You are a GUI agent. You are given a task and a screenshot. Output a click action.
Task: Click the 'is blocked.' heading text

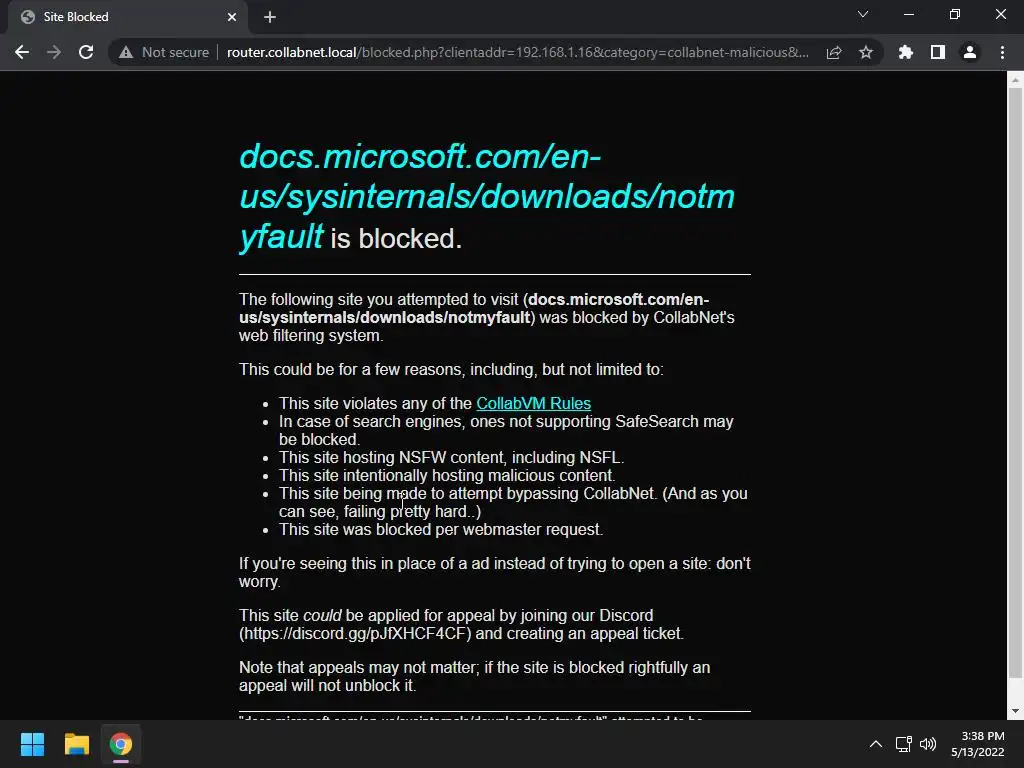tap(396, 238)
